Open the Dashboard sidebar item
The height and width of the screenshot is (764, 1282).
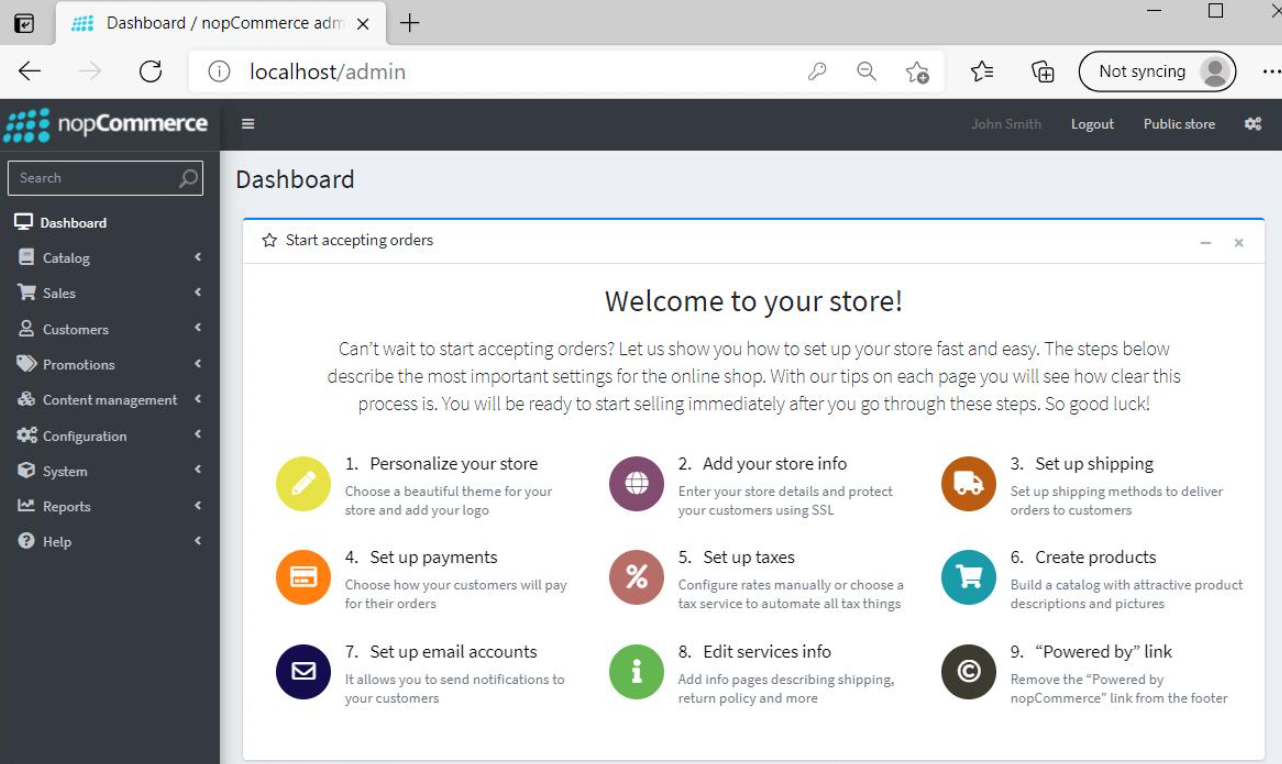click(x=110, y=222)
